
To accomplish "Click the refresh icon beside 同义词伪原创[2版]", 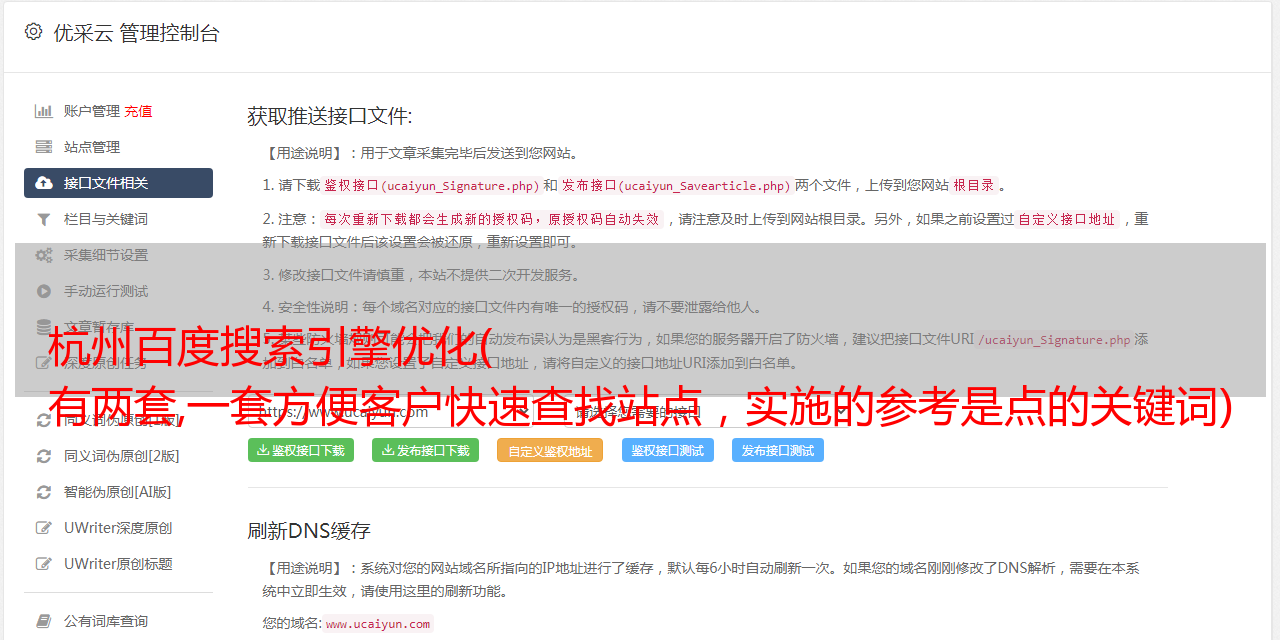I will point(44,456).
